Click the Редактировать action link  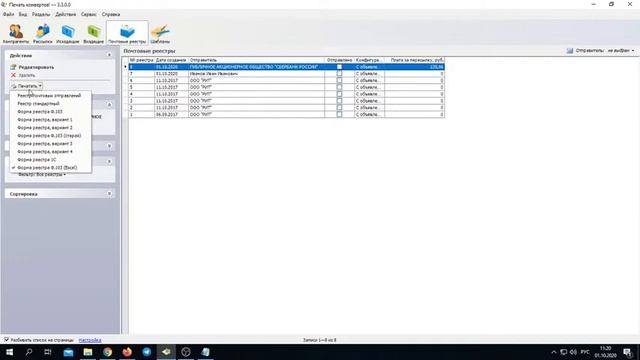click(36, 67)
